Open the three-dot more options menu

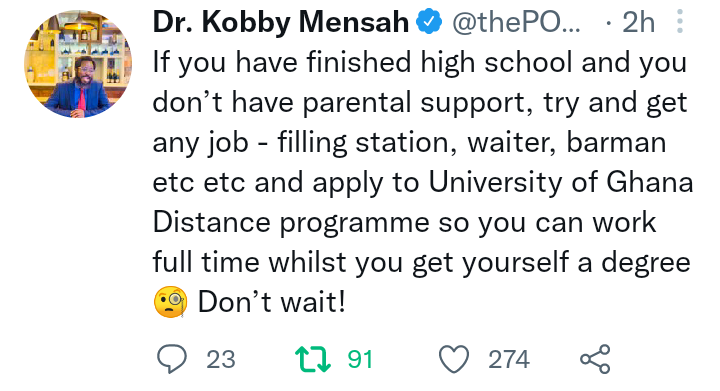[680, 21]
